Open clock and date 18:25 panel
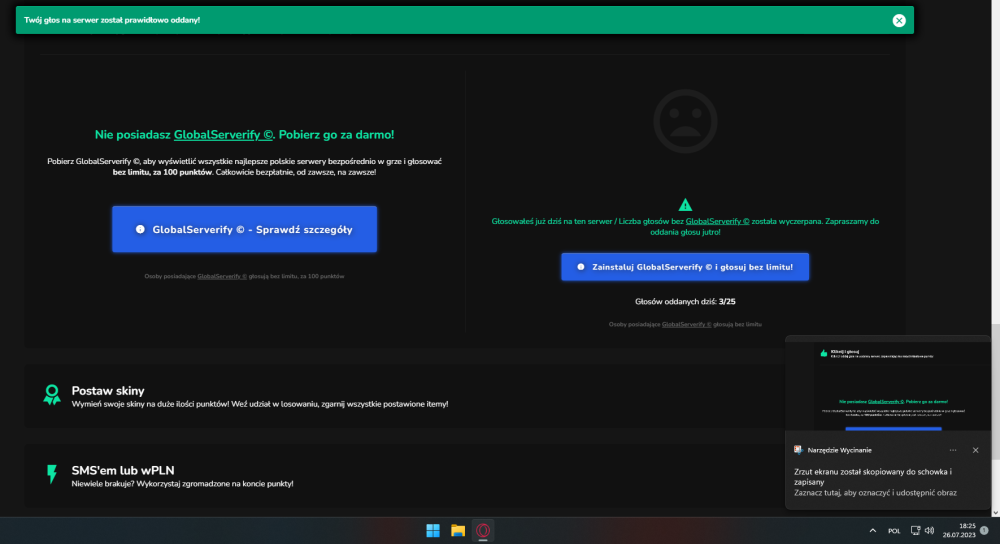Image resolution: width=1000 pixels, height=544 pixels. click(959, 531)
